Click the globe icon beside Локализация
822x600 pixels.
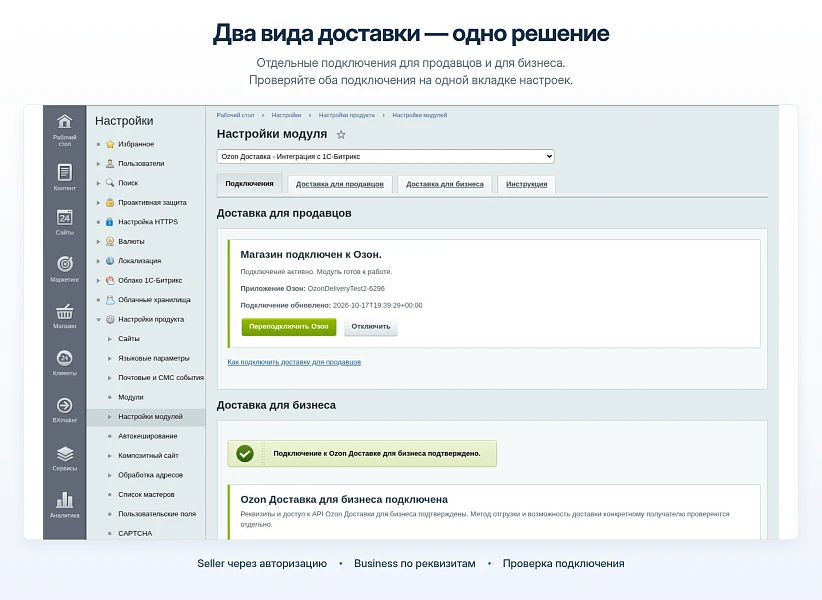pos(110,261)
